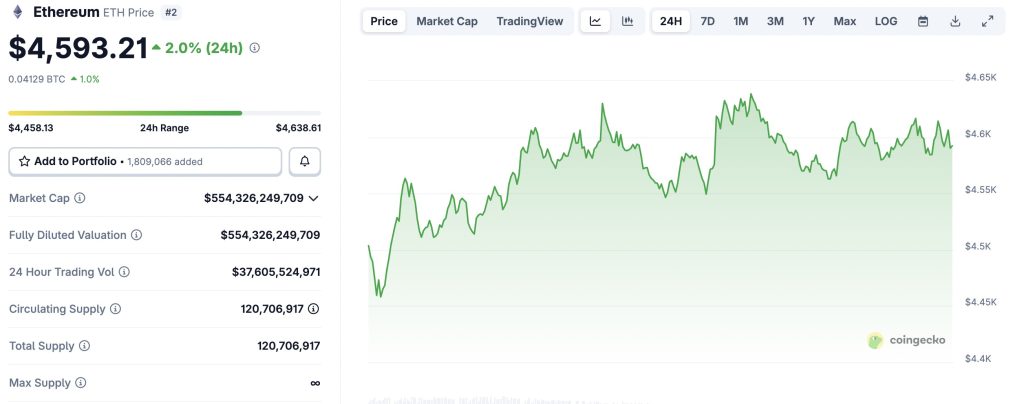Click the Market Cap info icon

pos(80,198)
